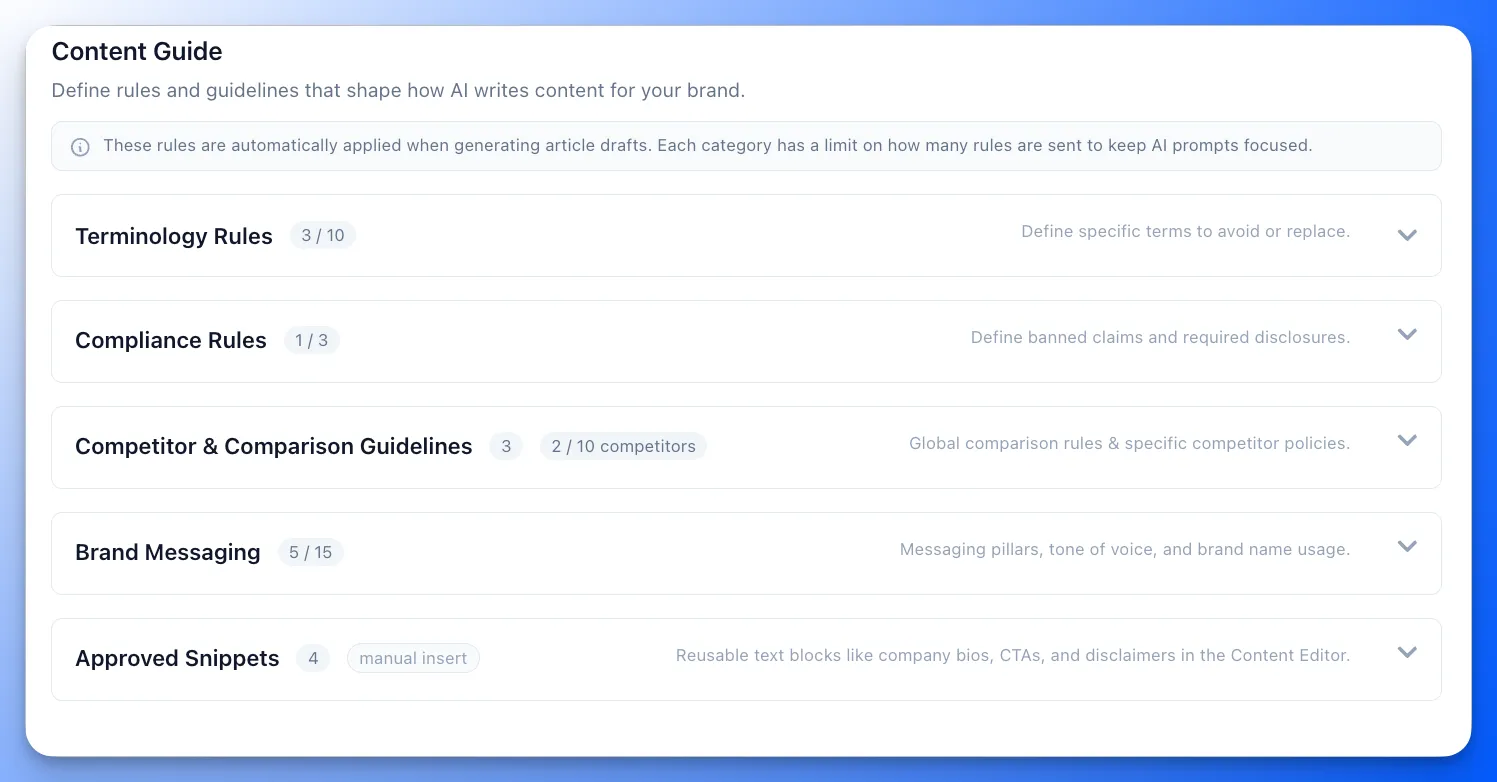The image size is (1497, 782).
Task: Click the Competitor Guidelines rules badge
Action: point(506,446)
